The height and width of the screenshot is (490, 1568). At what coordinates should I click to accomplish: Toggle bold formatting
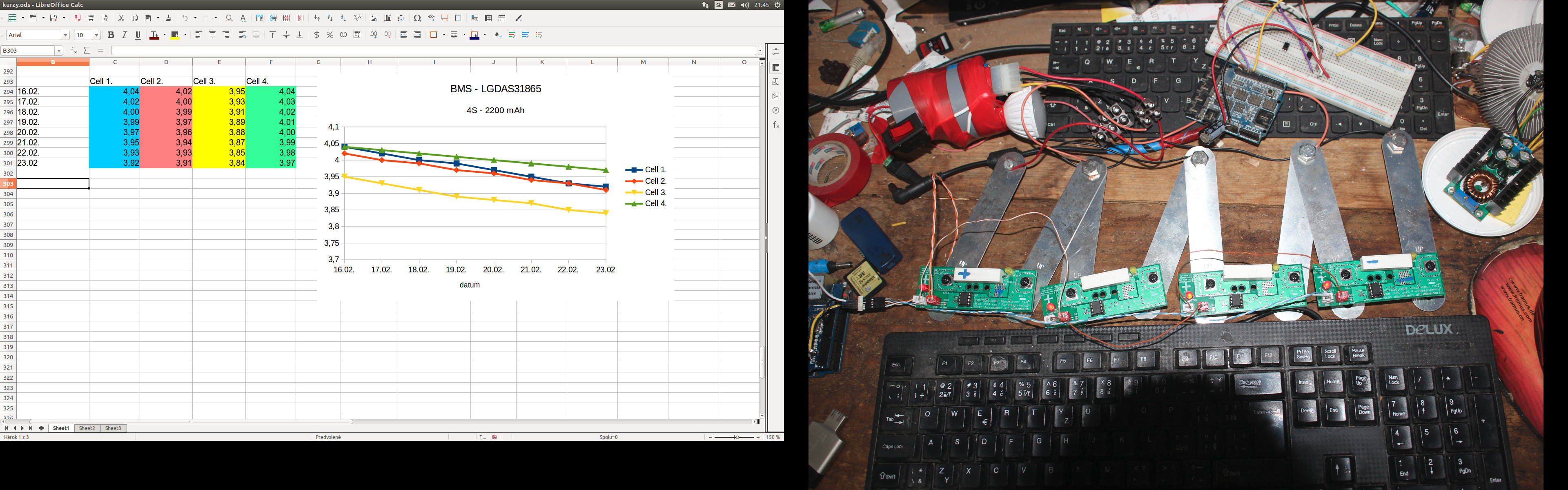(x=111, y=35)
